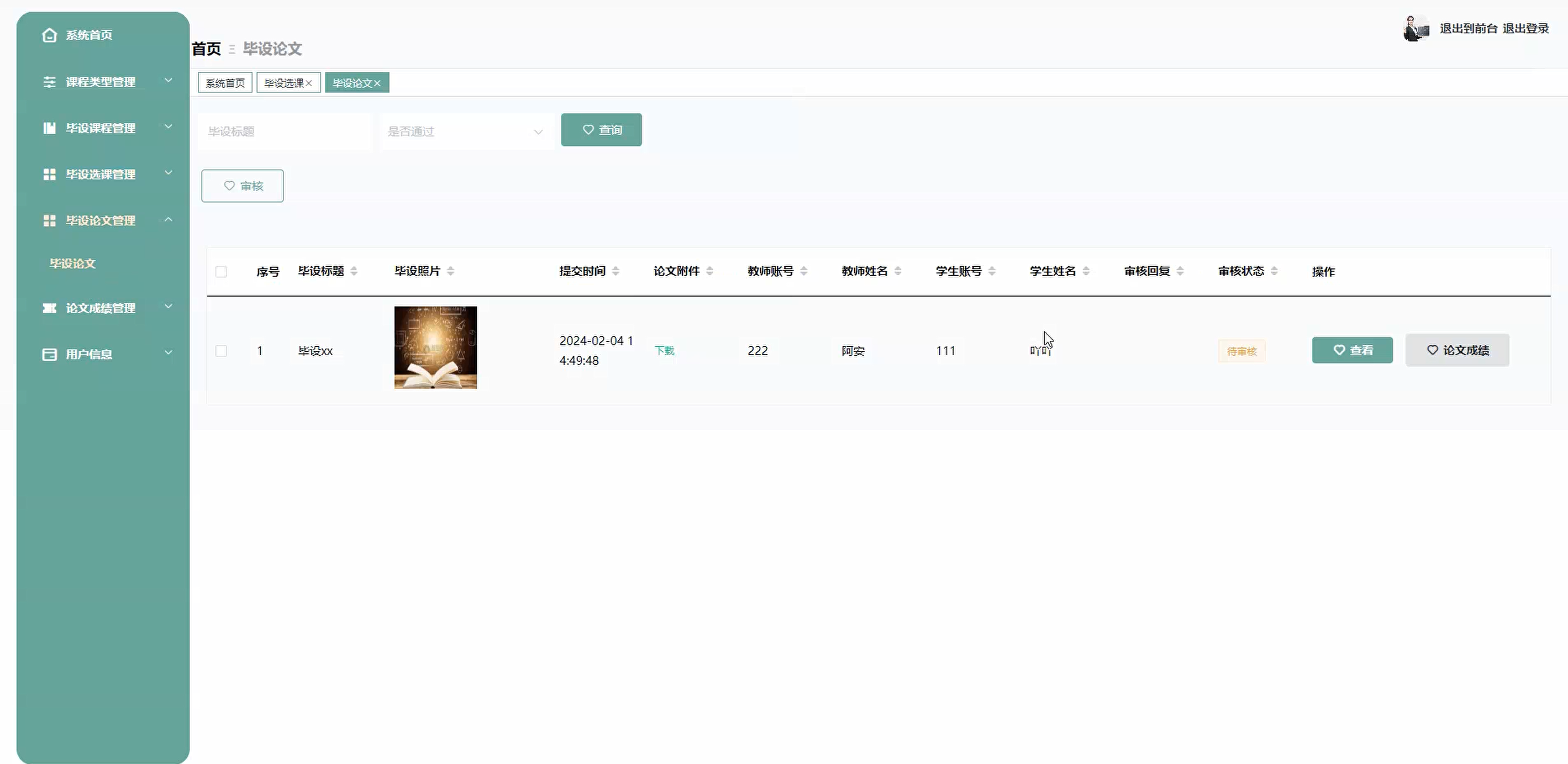
Task: Expand the 毕设课程管理 menu chevron
Action: click(169, 127)
